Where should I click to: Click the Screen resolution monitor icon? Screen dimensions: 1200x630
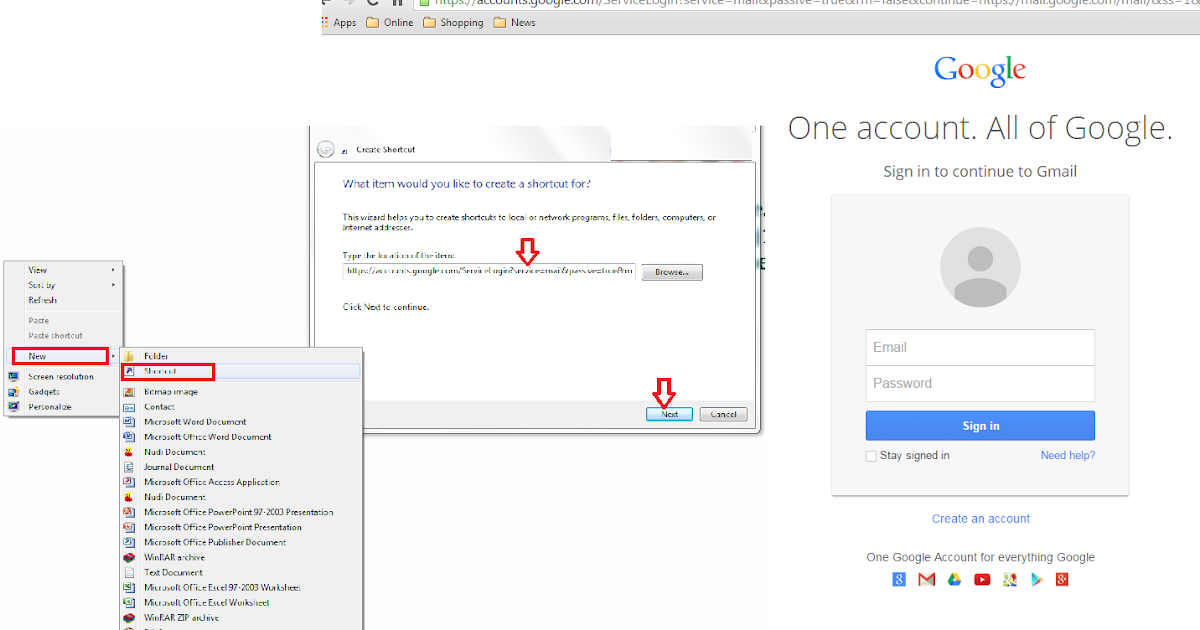[x=14, y=377]
